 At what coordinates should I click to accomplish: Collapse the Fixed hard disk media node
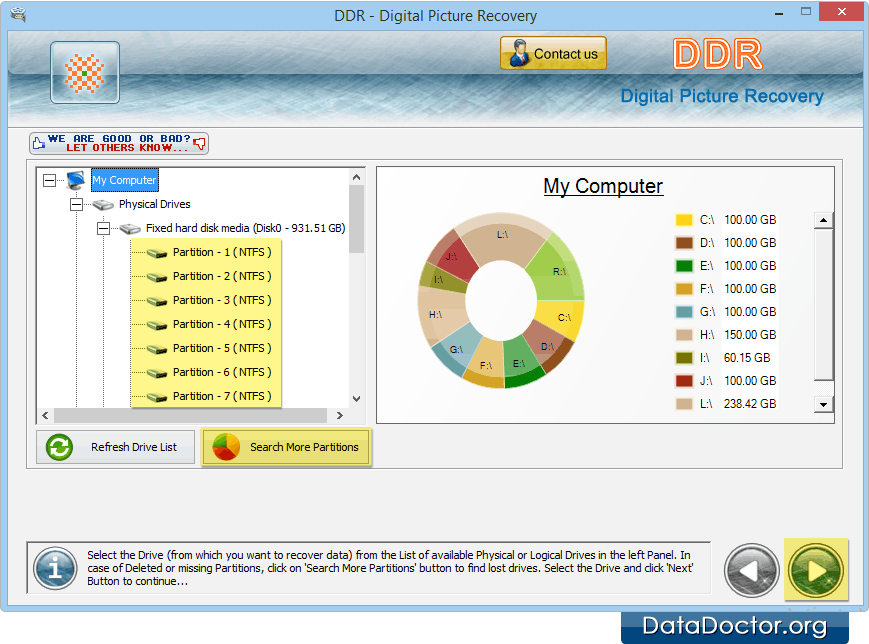pos(103,229)
